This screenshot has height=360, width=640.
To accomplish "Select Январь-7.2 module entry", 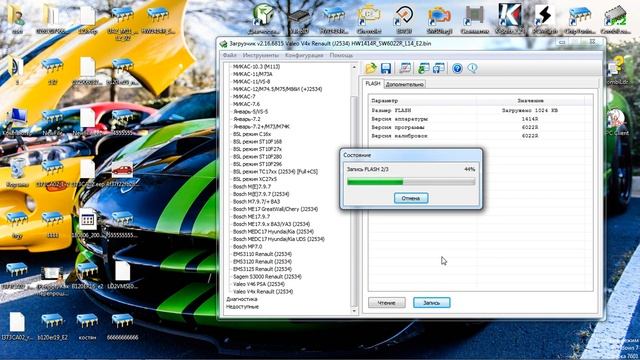I will point(247,119).
